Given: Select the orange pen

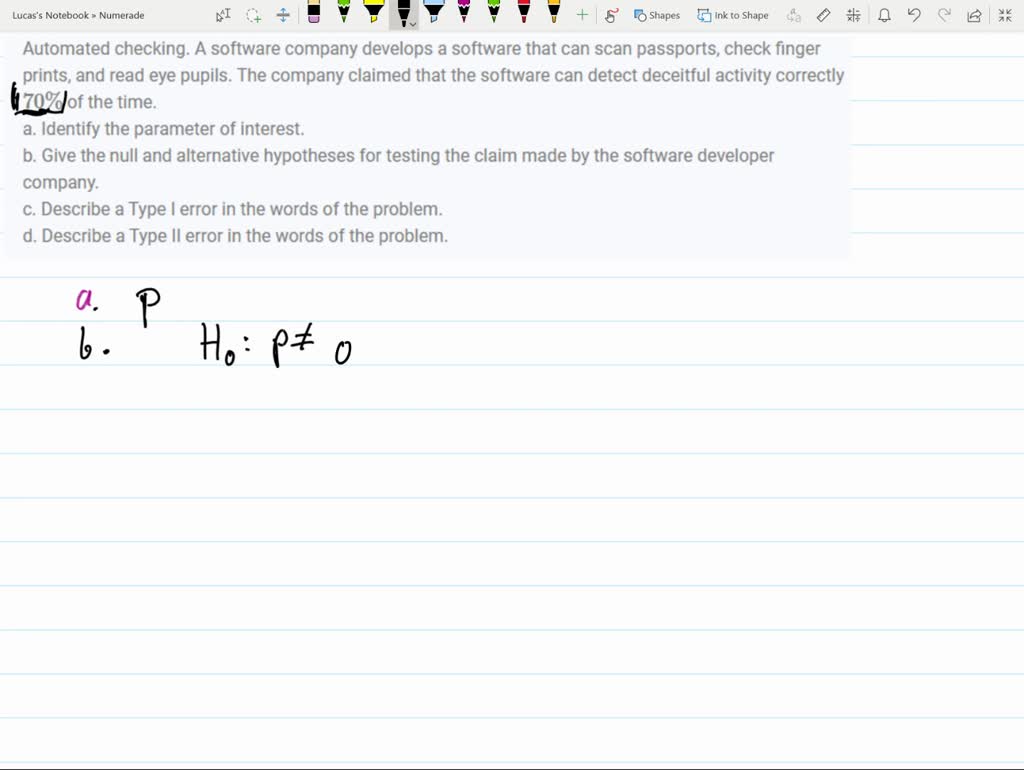Looking at the screenshot, I should (x=554, y=12).
